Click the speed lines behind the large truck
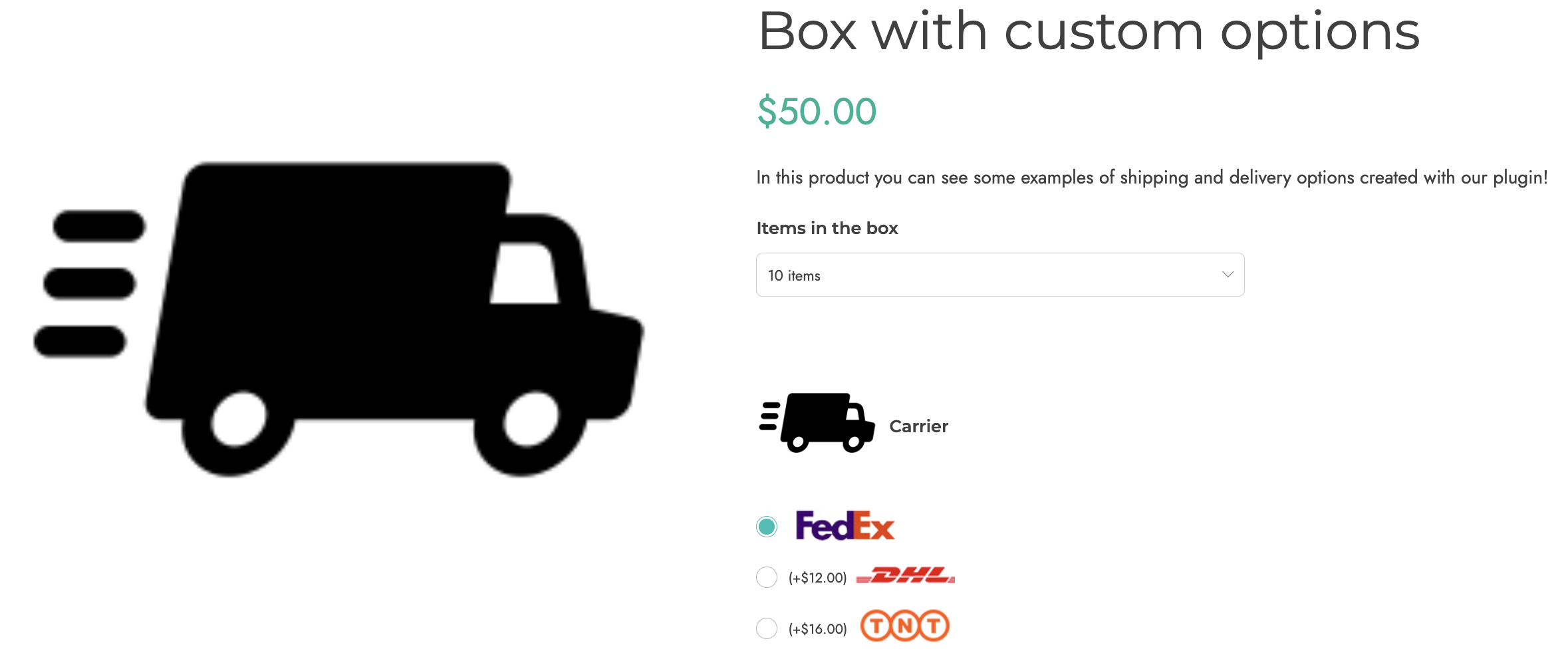Image resolution: width=1568 pixels, height=661 pixels. pos(89,284)
